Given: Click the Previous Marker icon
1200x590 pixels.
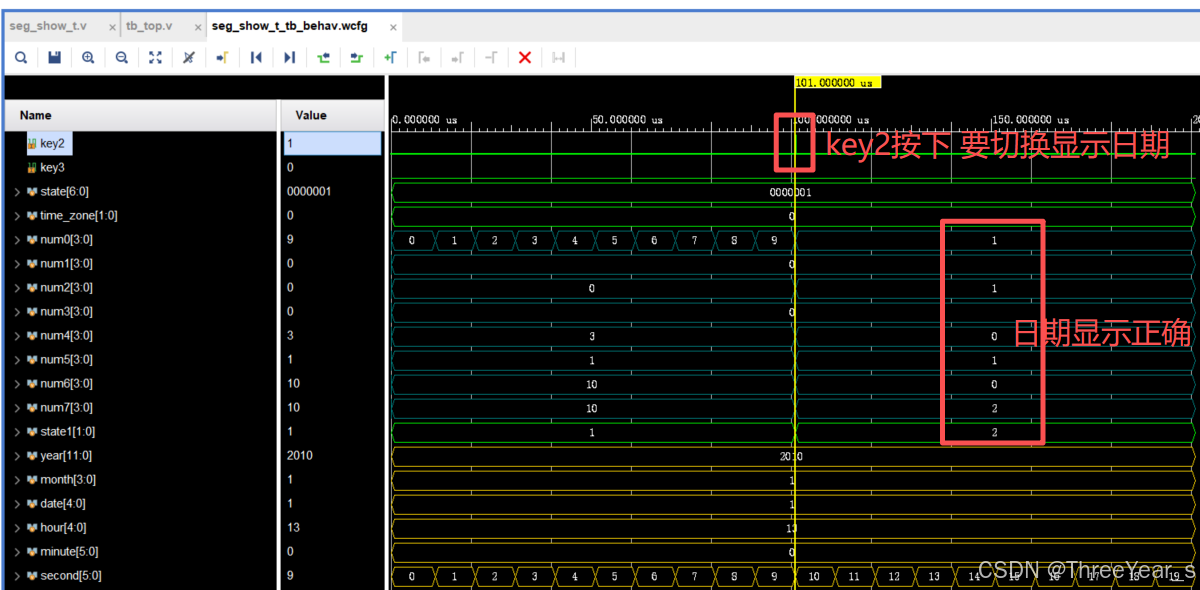Looking at the screenshot, I should tap(424, 58).
